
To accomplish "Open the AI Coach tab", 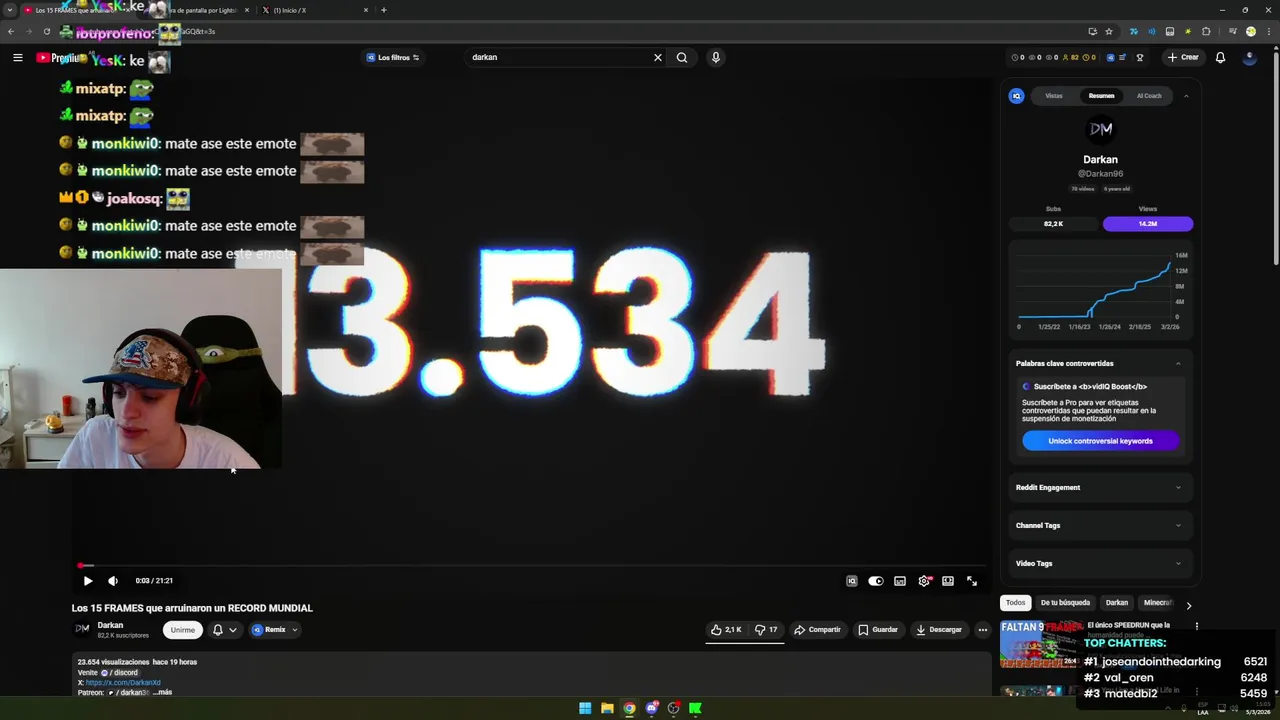I will pos(1149,96).
